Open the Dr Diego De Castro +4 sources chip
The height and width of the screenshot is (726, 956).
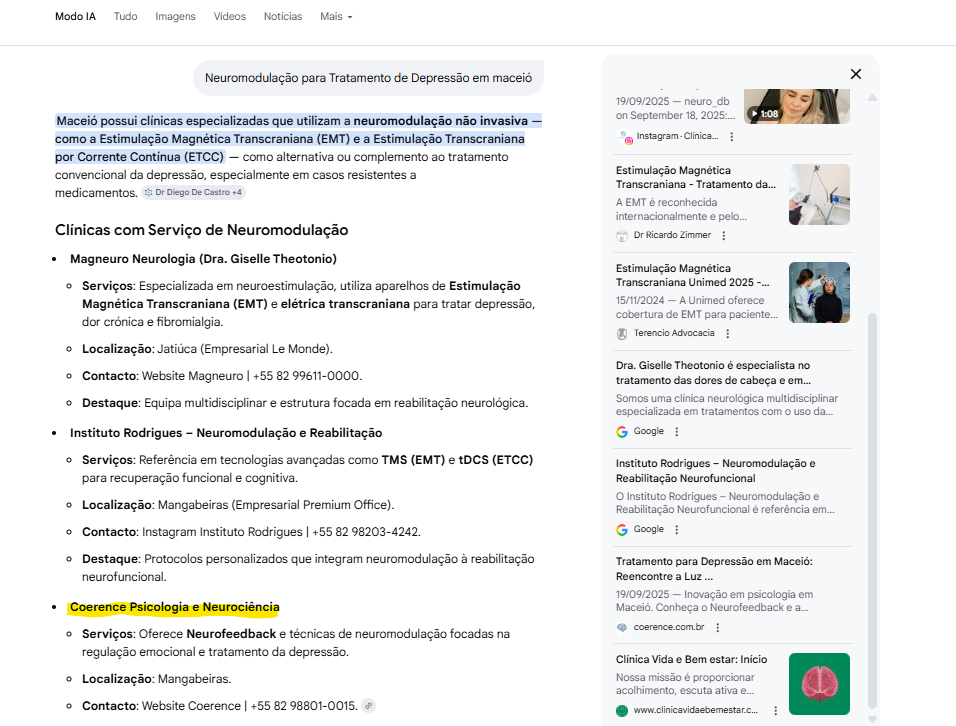coord(194,192)
